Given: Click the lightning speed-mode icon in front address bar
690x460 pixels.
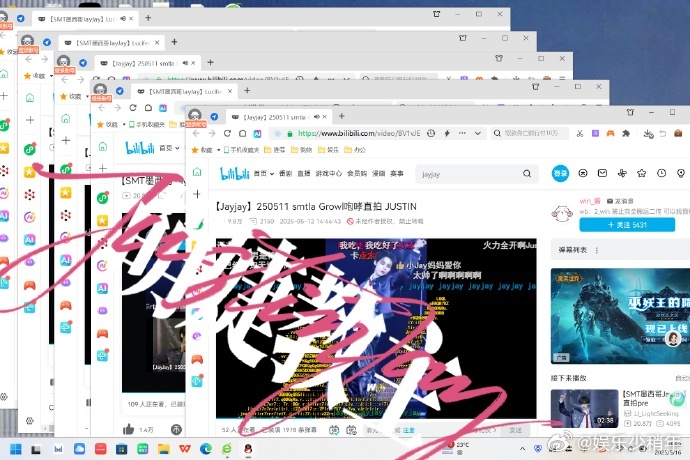Looking at the screenshot, I should 447,133.
